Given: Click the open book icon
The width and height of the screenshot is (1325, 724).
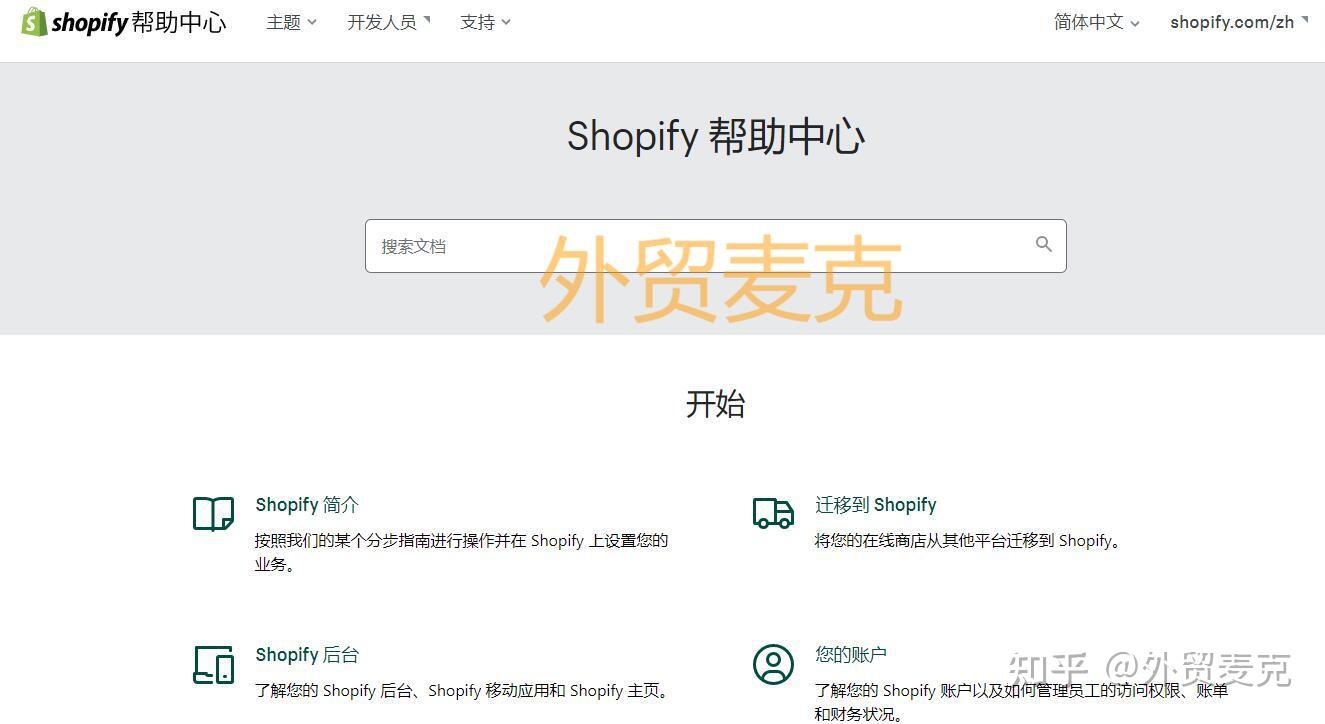Looking at the screenshot, I should point(213,514).
